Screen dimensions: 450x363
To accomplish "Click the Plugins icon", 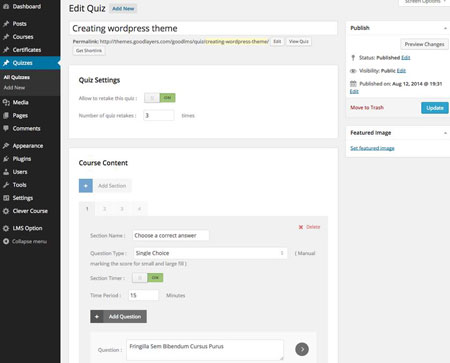I will click(6, 159).
